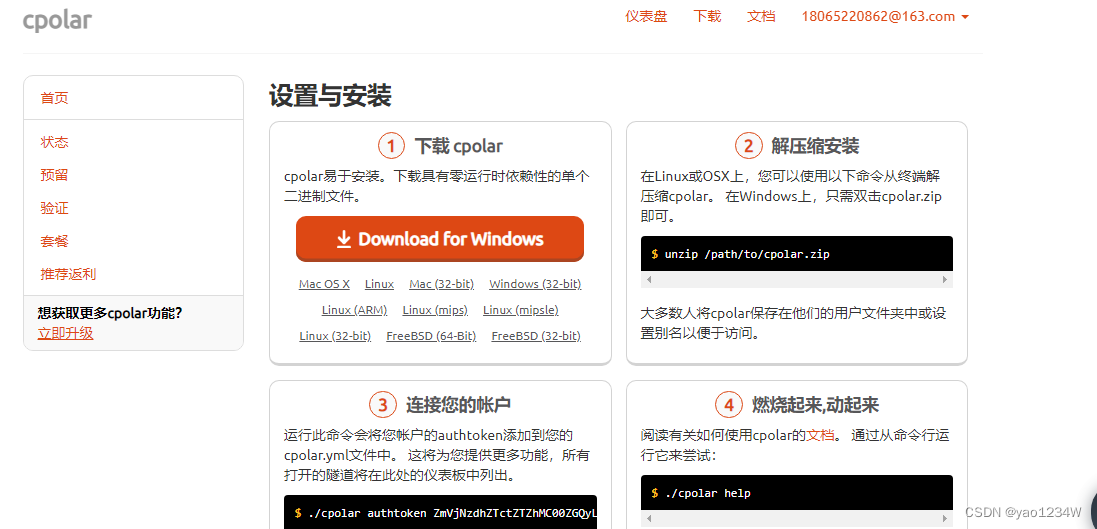Screen dimensions: 1097x529
Task: Open the 文档 documentation menu item
Action: pos(761,16)
